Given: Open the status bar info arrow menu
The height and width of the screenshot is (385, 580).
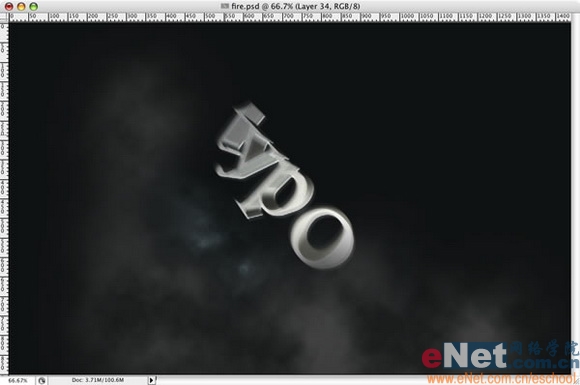Looking at the screenshot, I should tap(151, 380).
